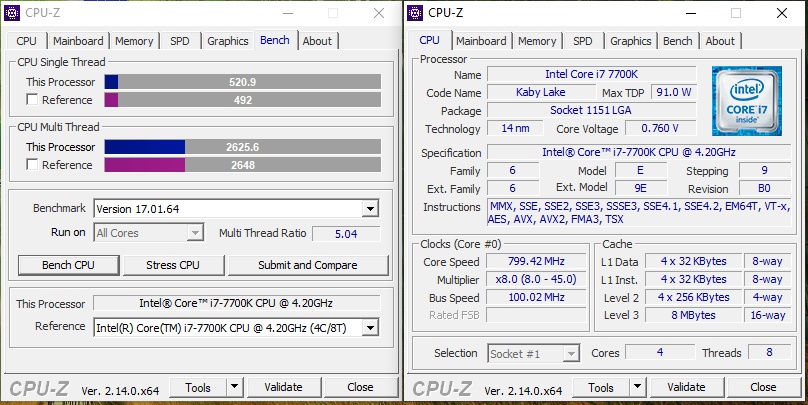Open About tab in right window

[720, 41]
